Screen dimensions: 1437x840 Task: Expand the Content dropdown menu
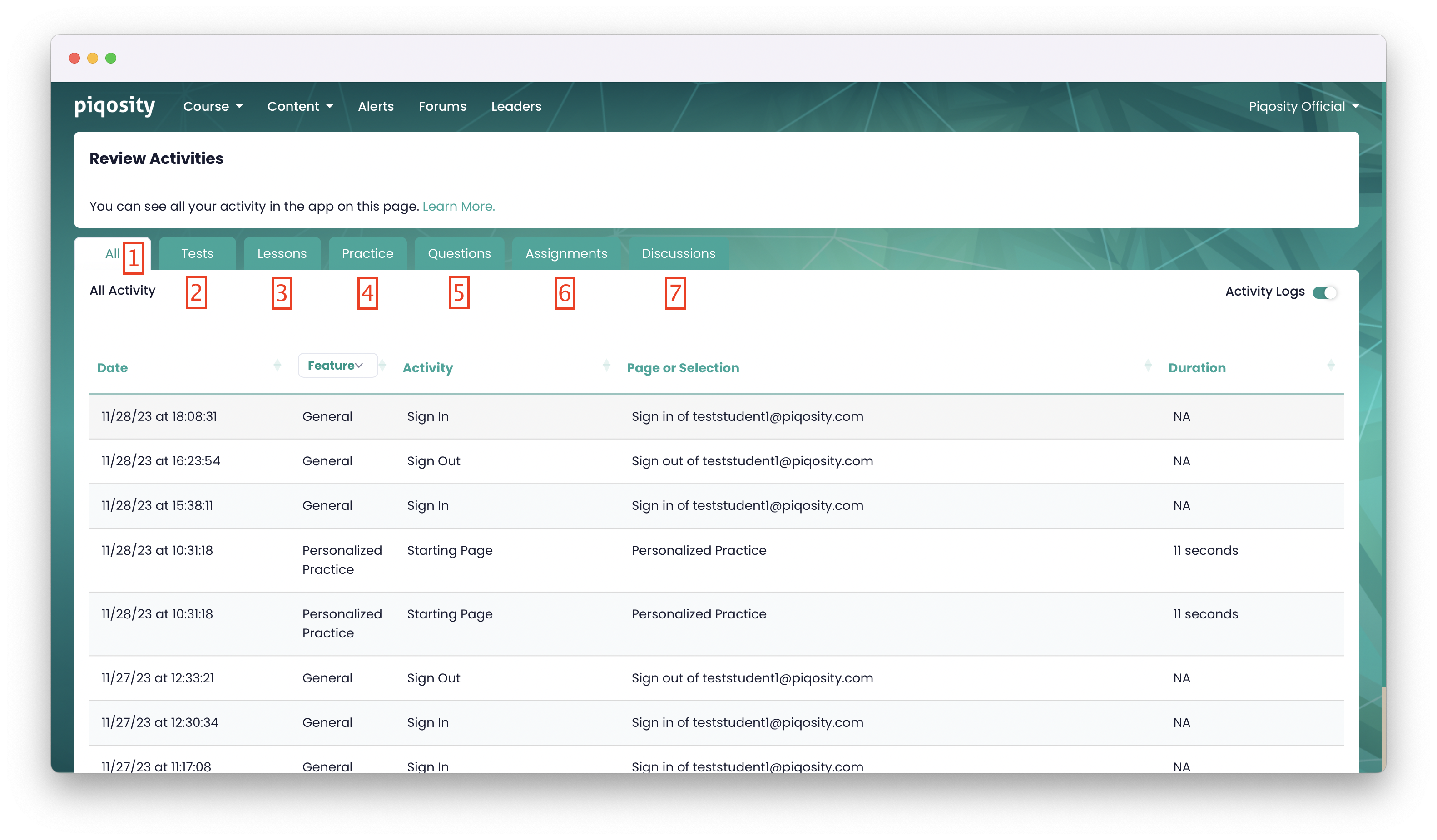(300, 107)
